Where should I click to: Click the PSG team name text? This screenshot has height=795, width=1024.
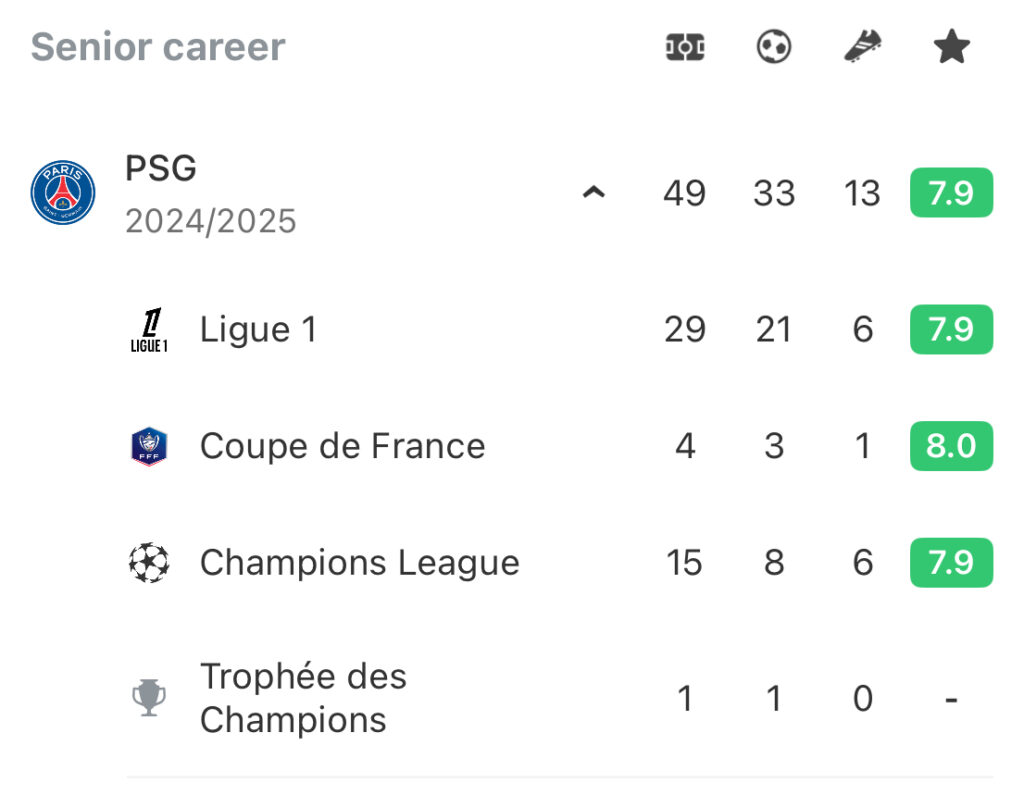(161, 168)
